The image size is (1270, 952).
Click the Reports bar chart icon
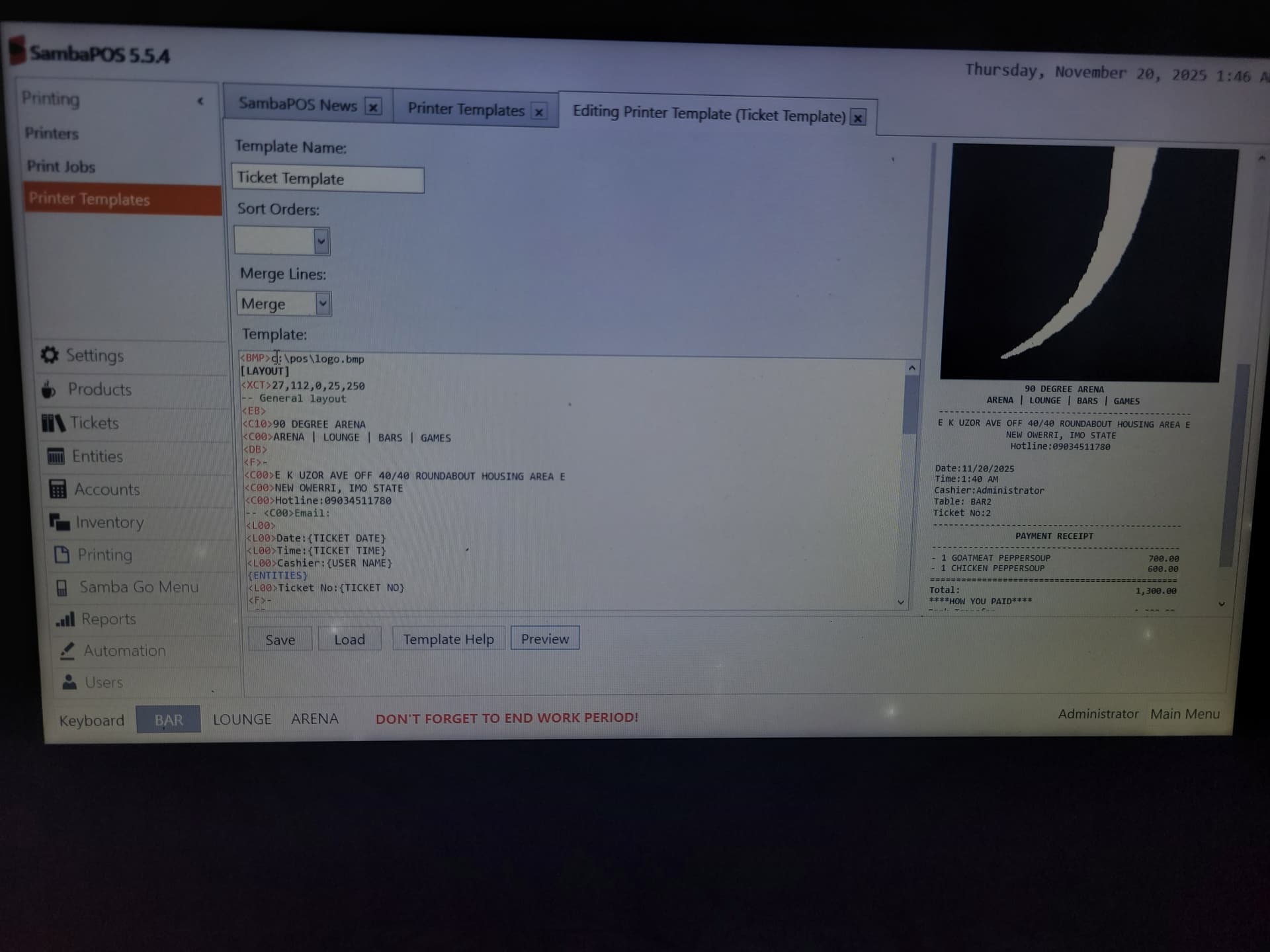coord(65,619)
